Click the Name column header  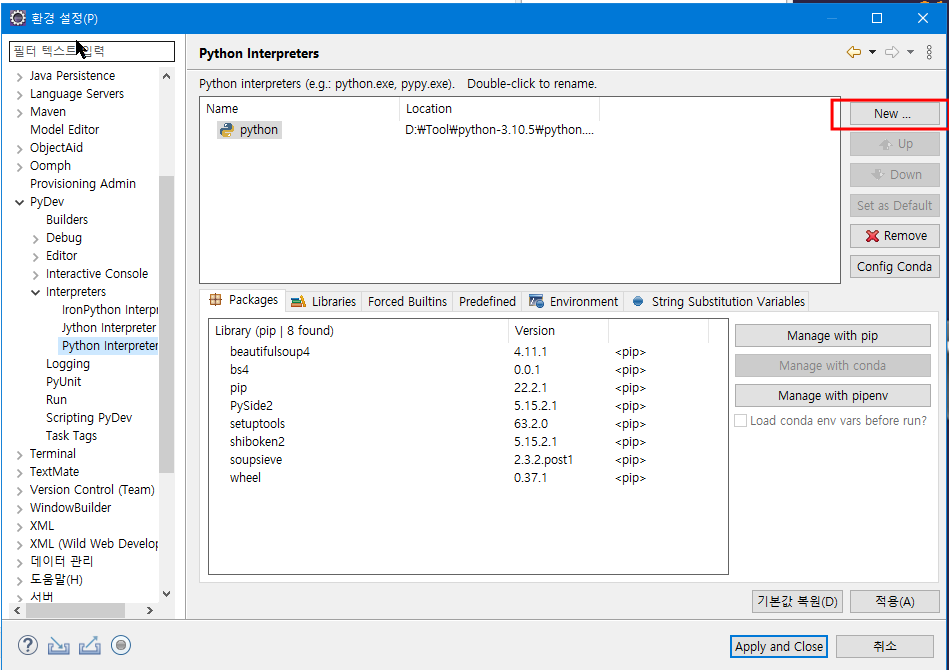[x=300, y=109]
